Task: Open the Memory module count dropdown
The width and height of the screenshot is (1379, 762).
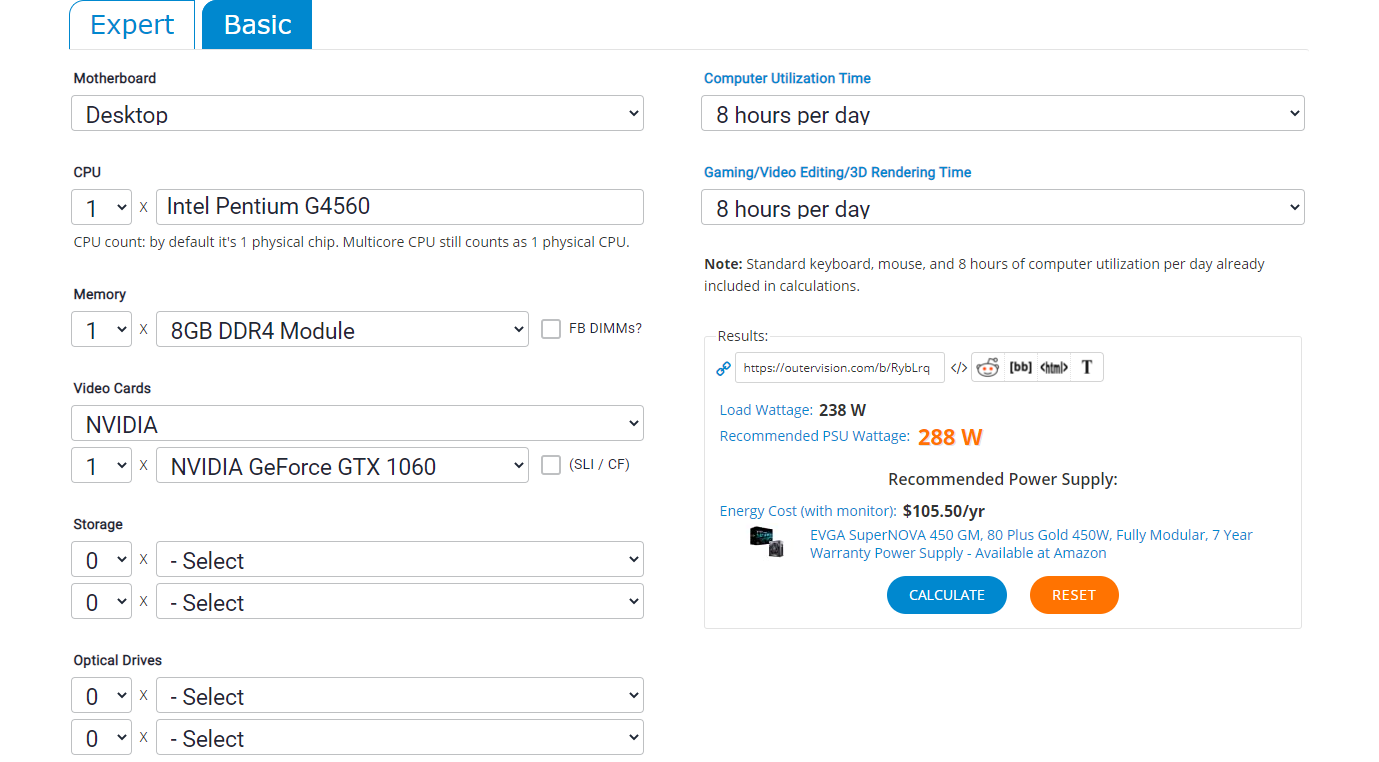Action: coord(101,329)
